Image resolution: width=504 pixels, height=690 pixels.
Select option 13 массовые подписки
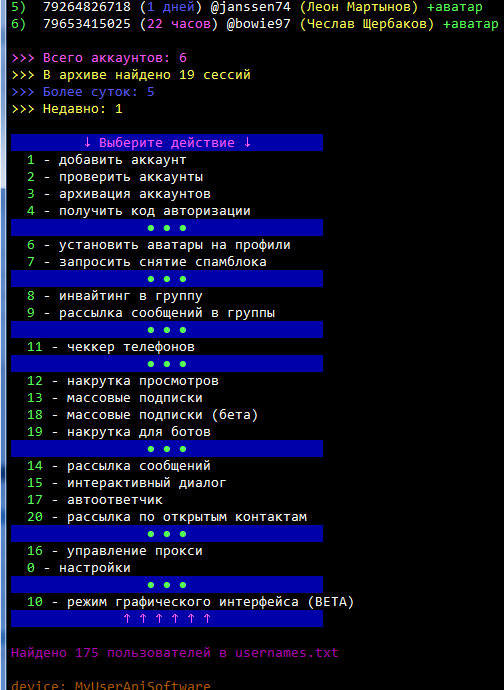coord(115,398)
